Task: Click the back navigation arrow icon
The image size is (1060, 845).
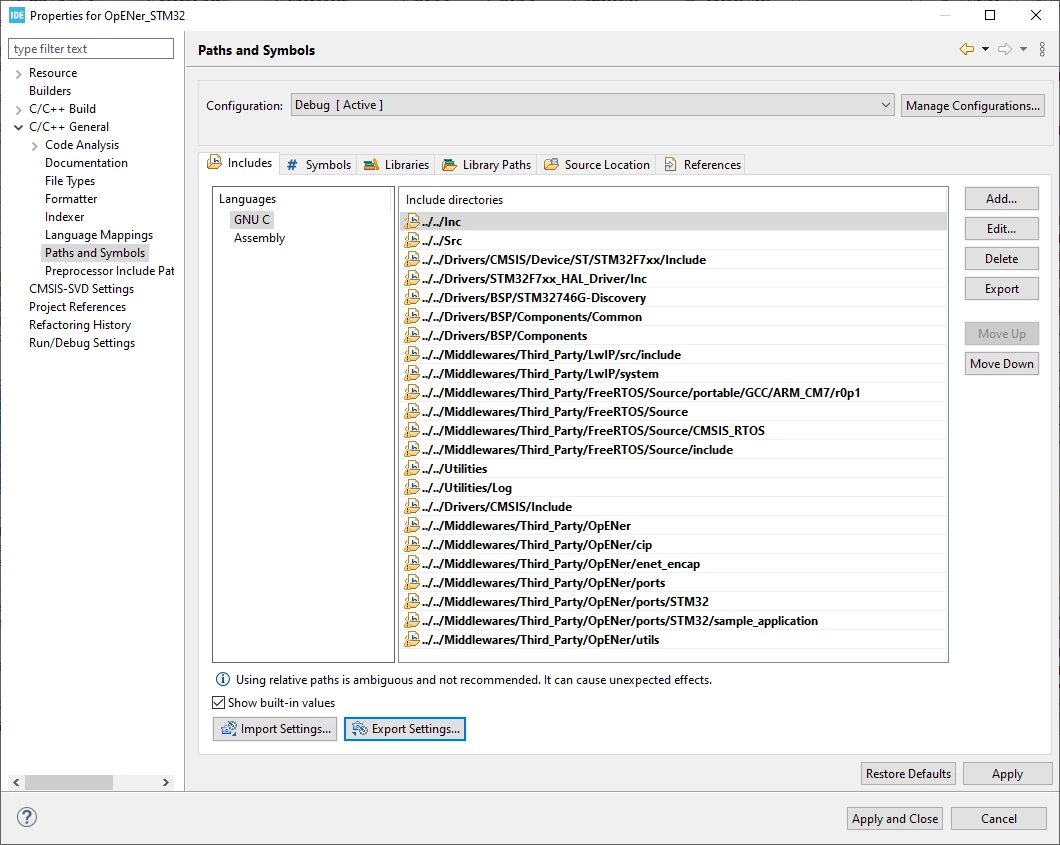Action: 967,49
